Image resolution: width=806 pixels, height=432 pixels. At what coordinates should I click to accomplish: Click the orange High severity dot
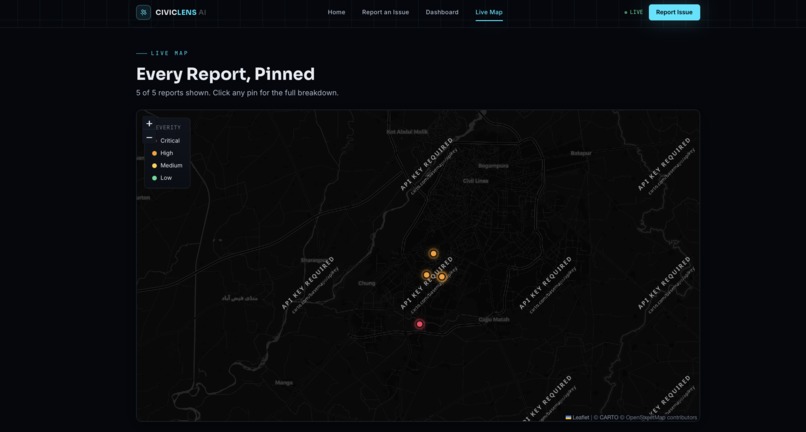[154, 153]
